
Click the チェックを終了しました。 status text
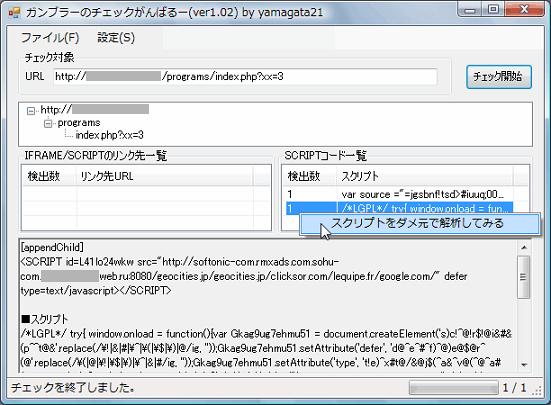[73, 387]
